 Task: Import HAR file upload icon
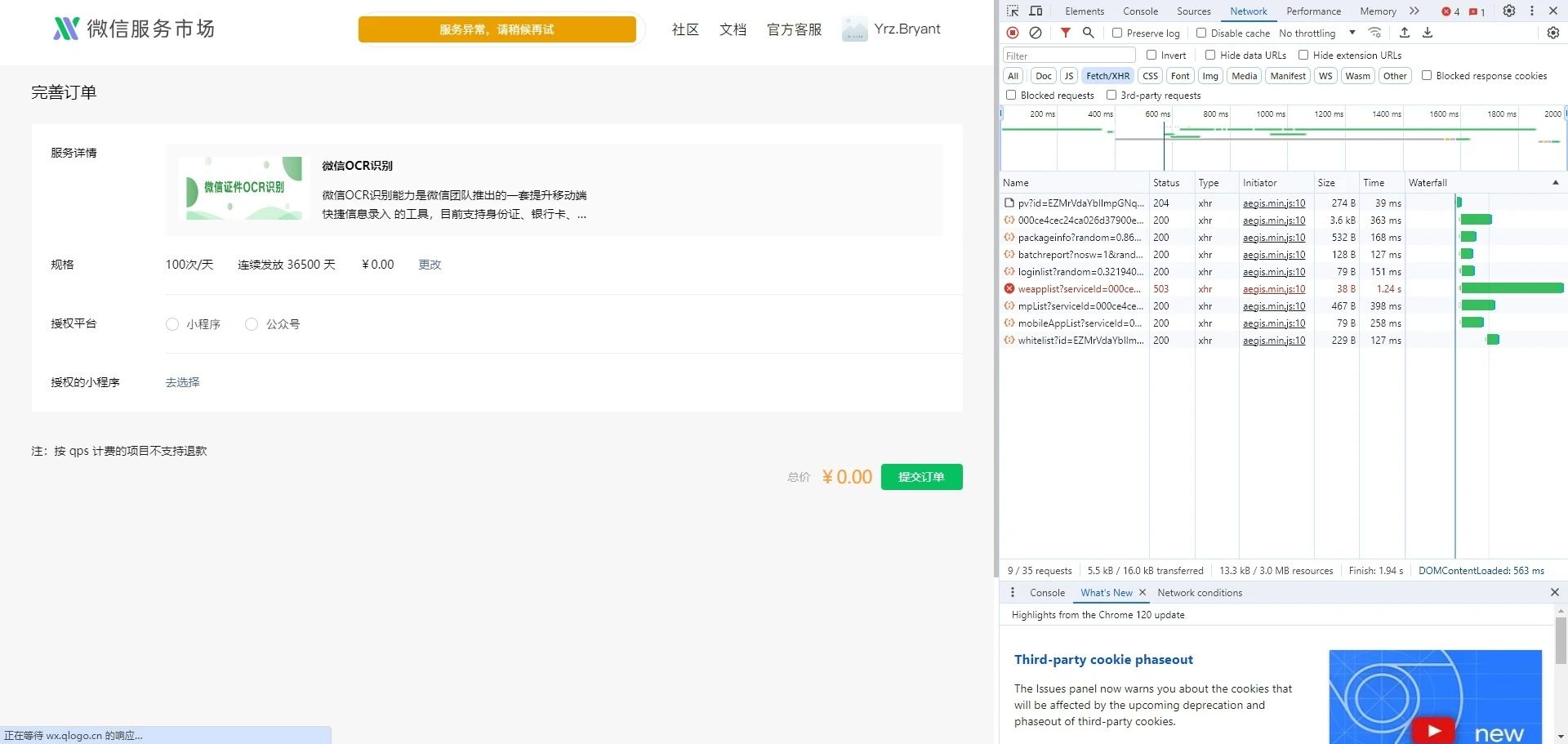1405,33
